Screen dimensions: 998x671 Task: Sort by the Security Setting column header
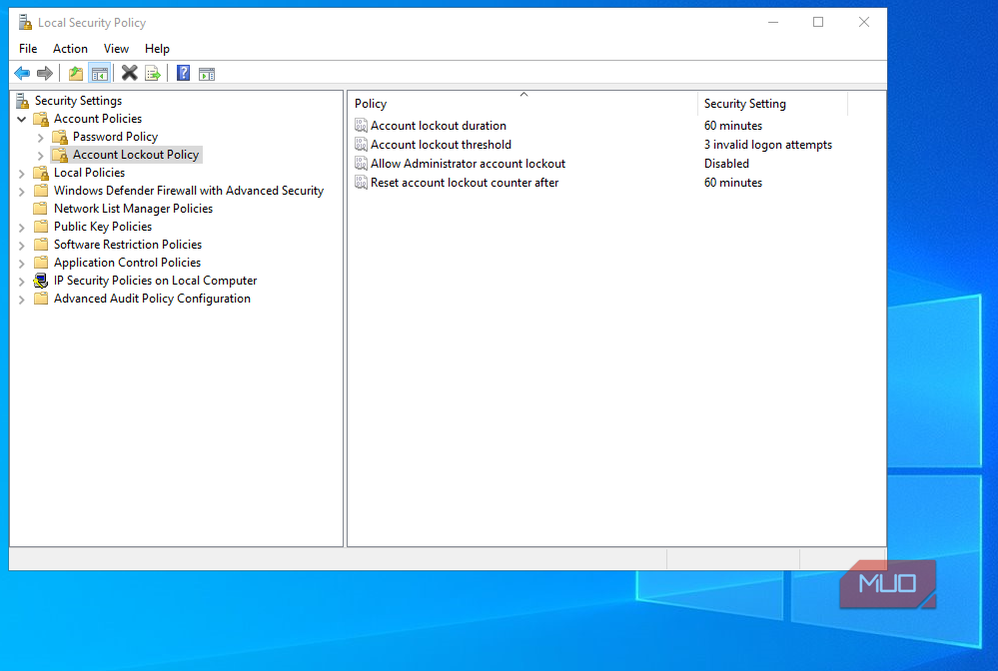click(773, 104)
